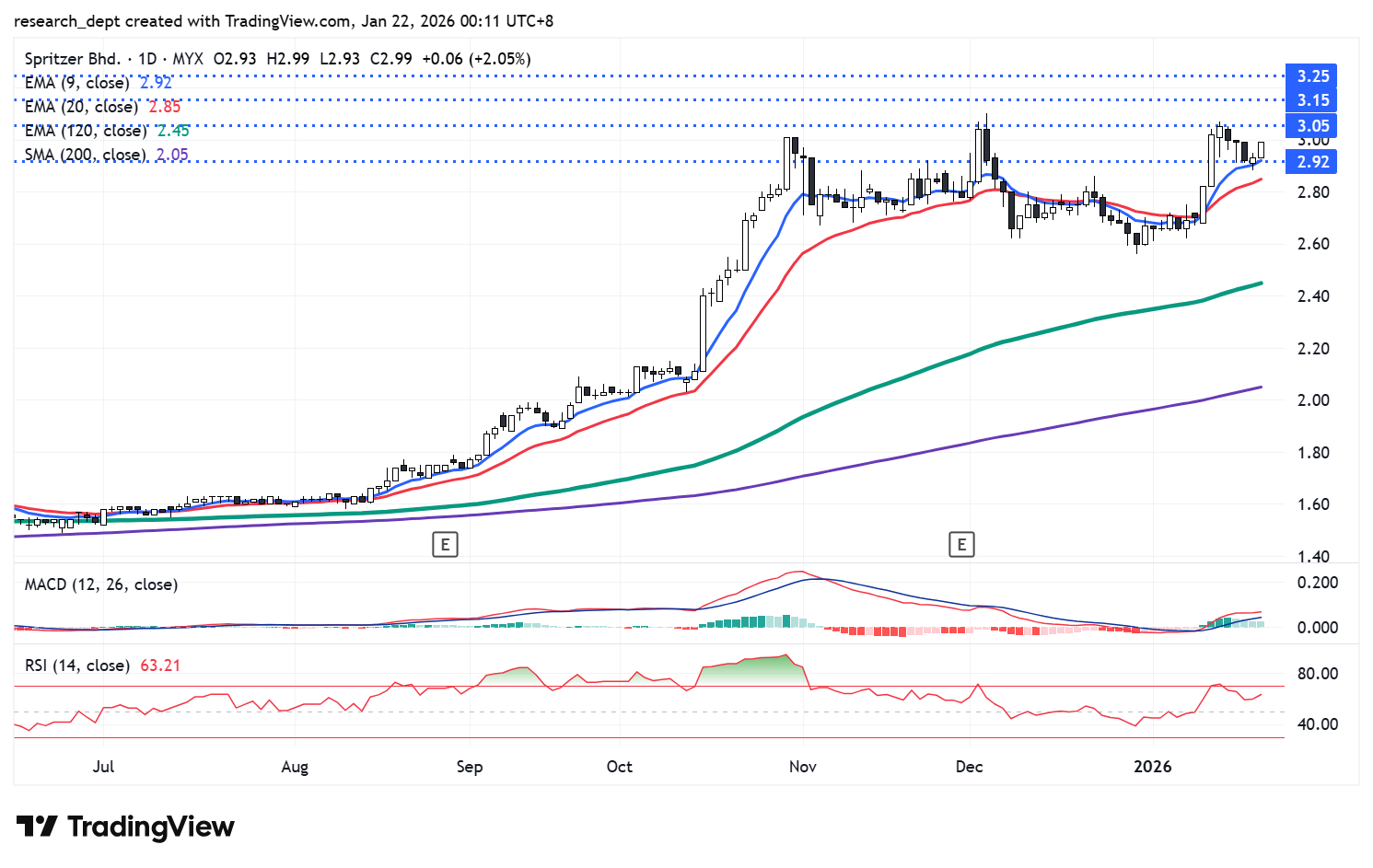The width and height of the screenshot is (1373, 868).
Task: Open the RSI (14, close) legend
Action: (77, 665)
